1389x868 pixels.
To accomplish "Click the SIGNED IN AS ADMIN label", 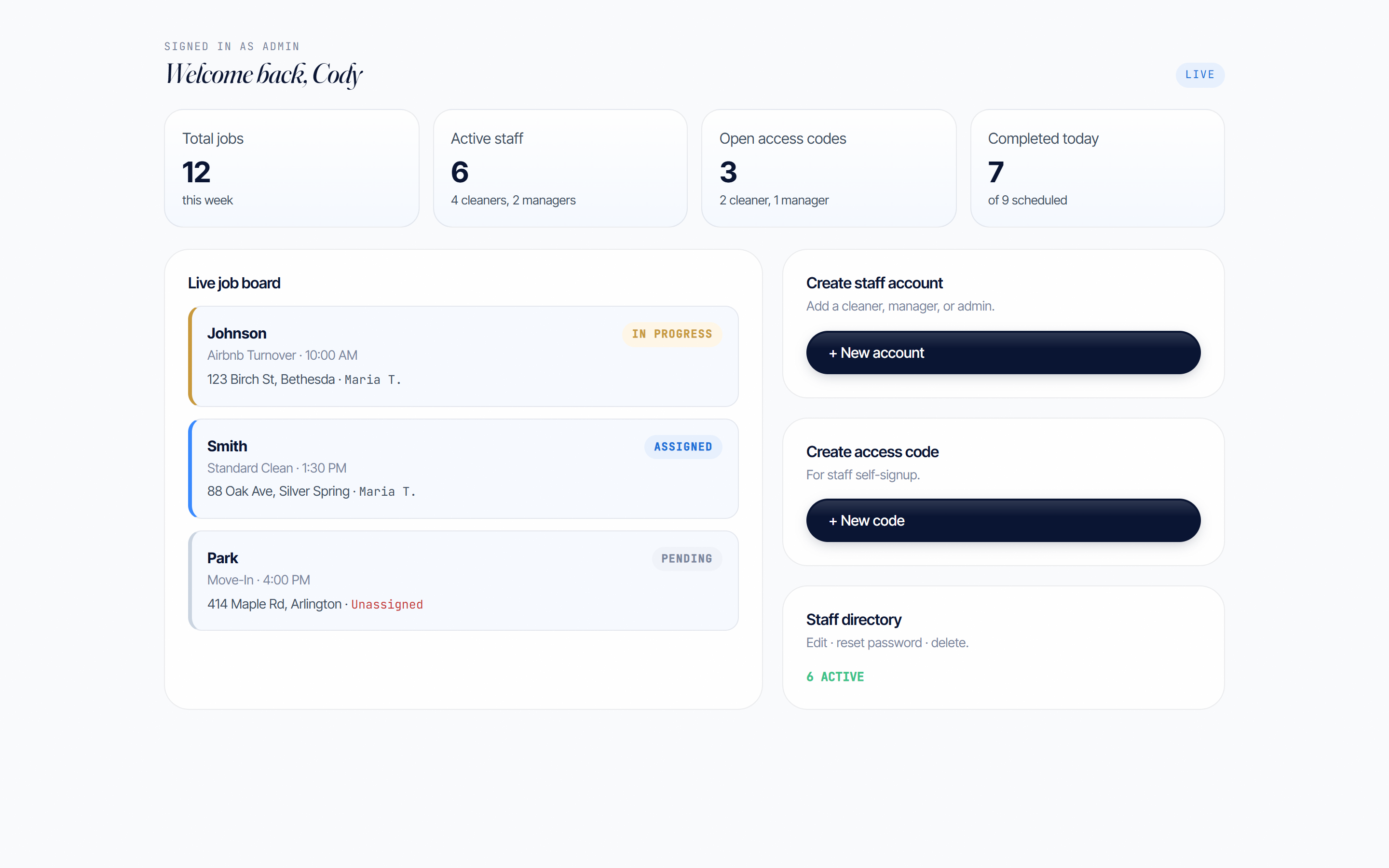I will [232, 46].
